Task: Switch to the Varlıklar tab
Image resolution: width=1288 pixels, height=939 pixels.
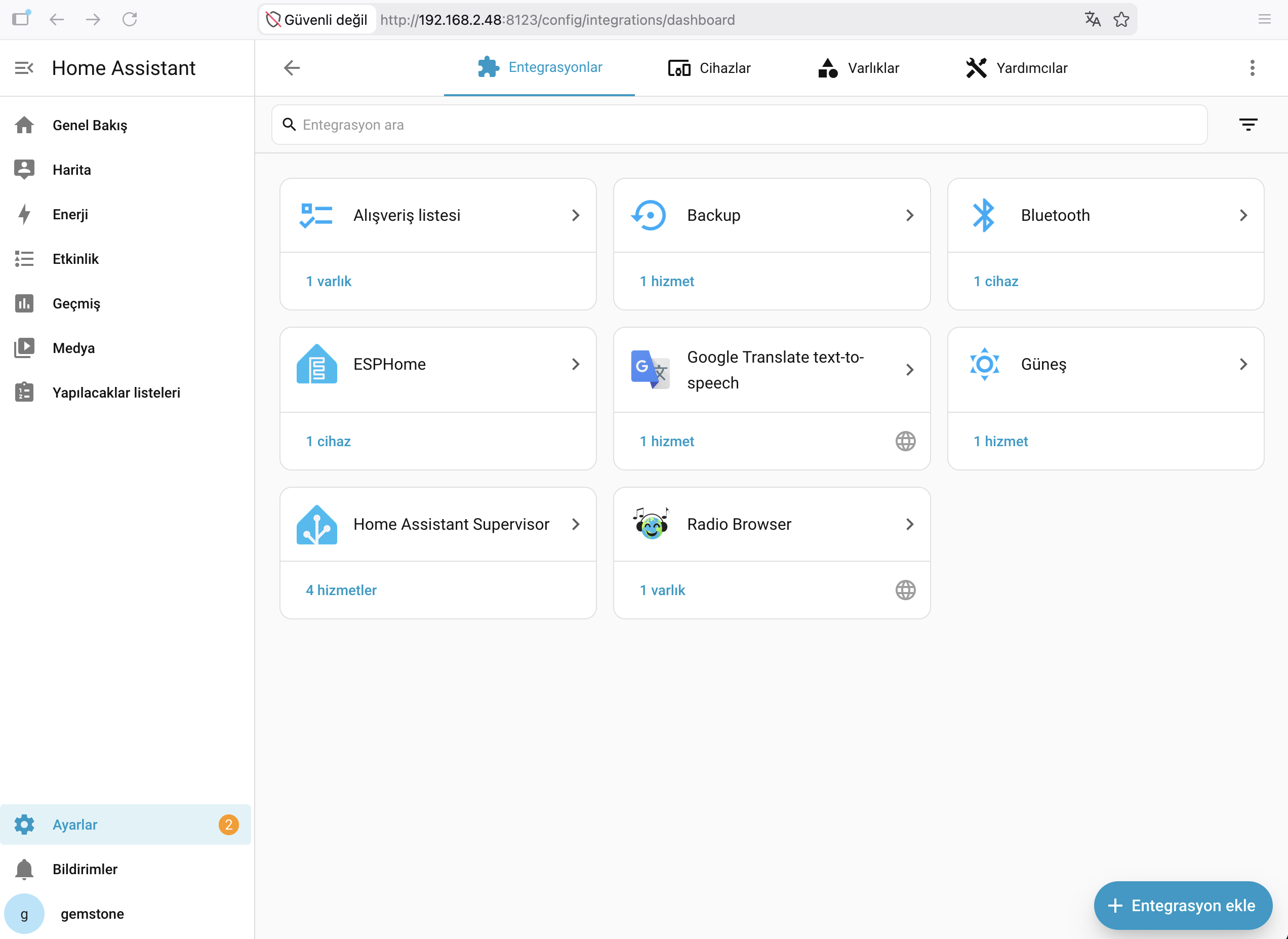Action: (858, 68)
